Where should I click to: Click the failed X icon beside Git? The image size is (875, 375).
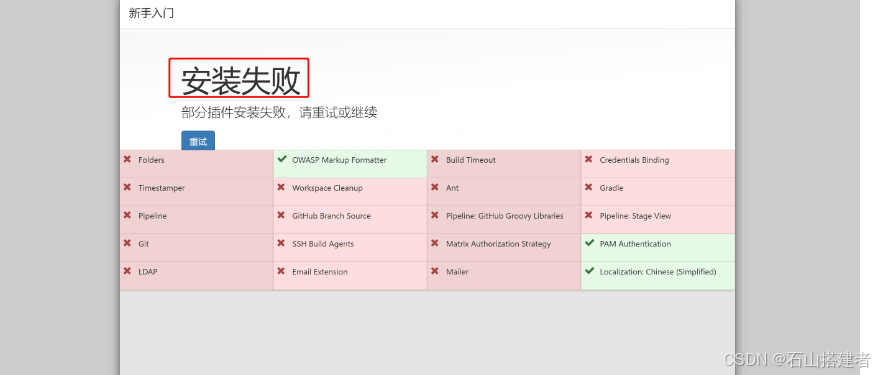127,243
